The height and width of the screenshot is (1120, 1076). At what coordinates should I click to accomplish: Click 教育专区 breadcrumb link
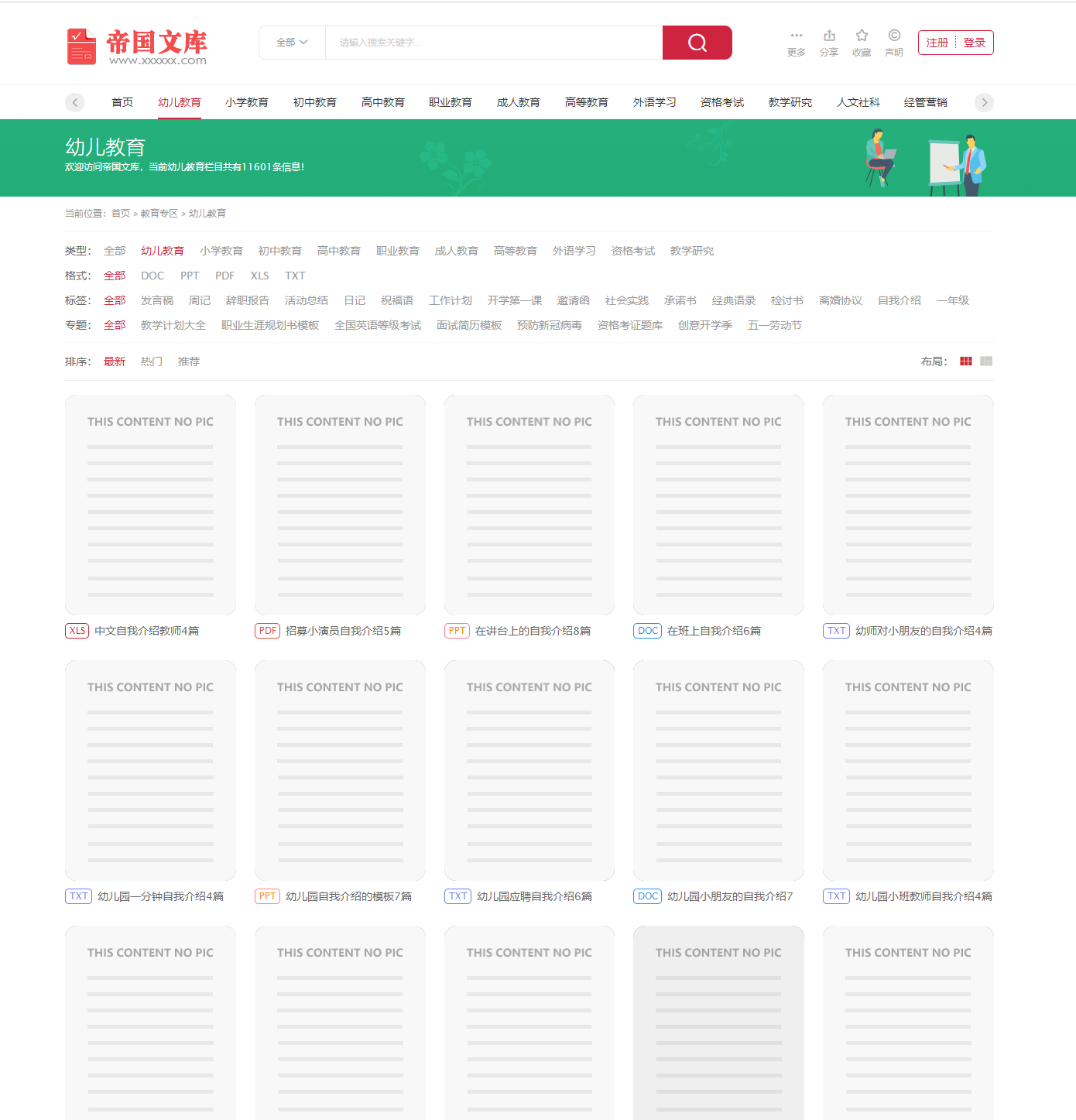pos(159,214)
